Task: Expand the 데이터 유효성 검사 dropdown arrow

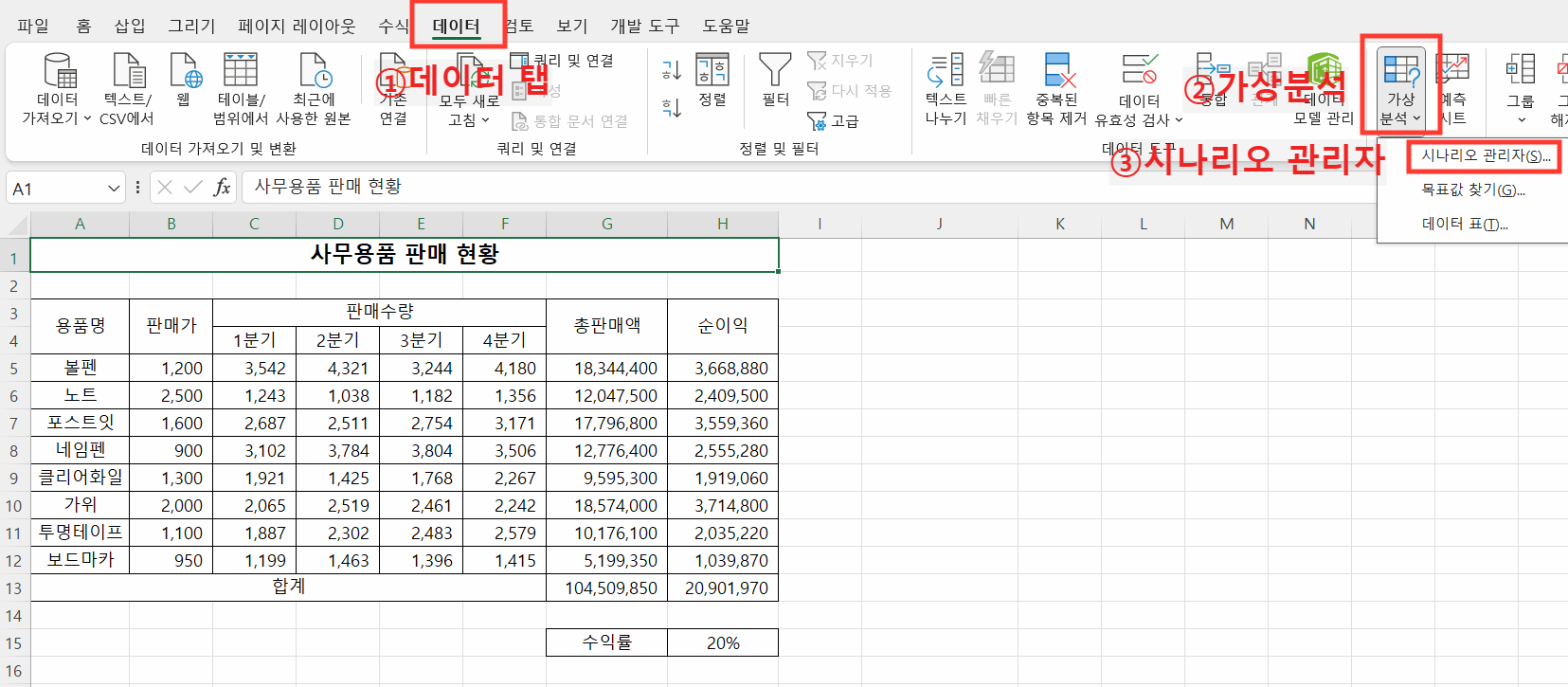Action: tap(1179, 120)
